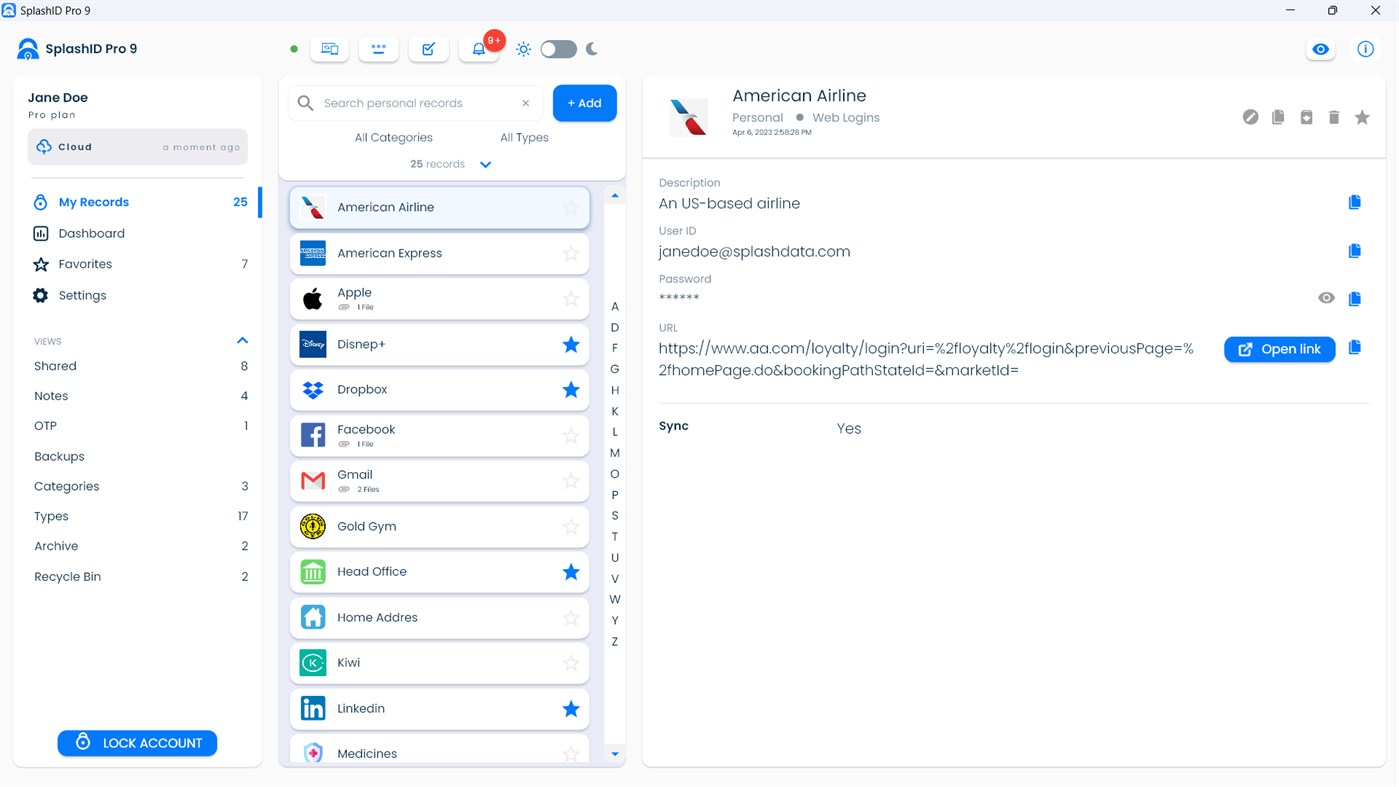The width and height of the screenshot is (1399, 787).
Task: Expand the 25 records chevron
Action: [x=485, y=165]
